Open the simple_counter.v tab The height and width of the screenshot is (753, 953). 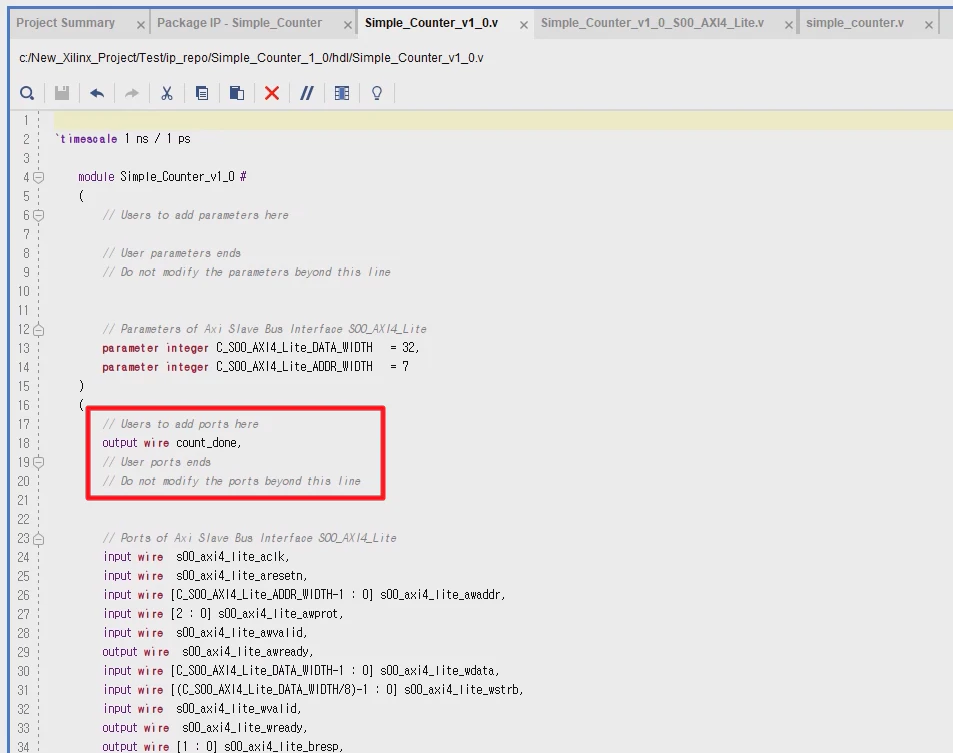(x=855, y=23)
